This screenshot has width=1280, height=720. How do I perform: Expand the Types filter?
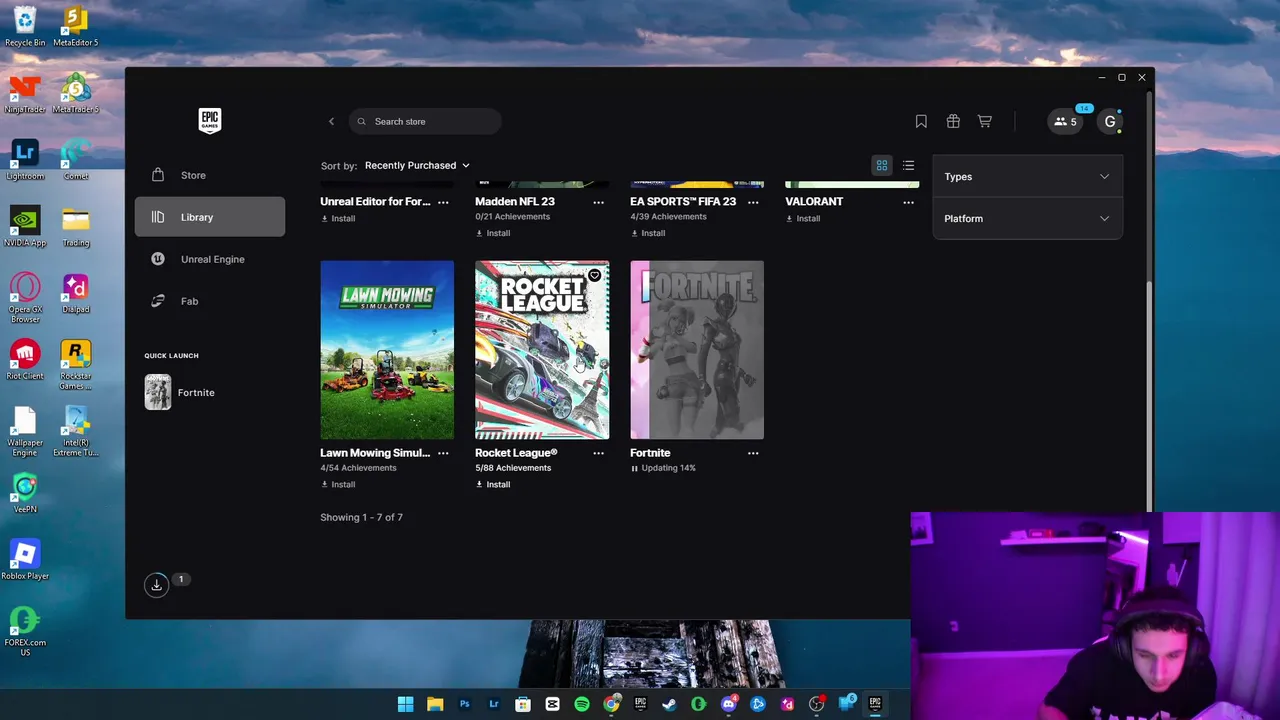click(x=1027, y=177)
